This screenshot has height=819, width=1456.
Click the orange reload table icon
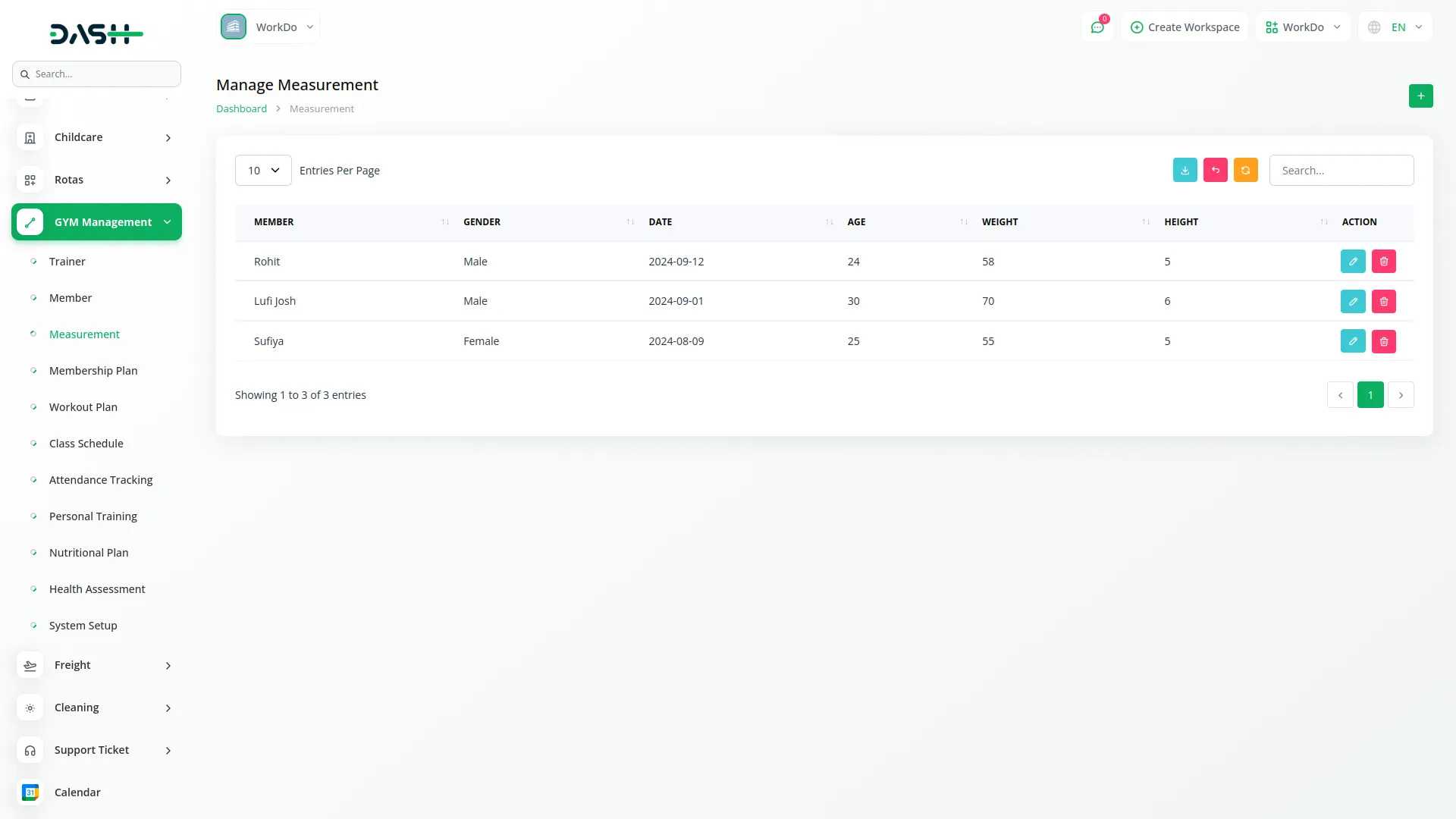[1245, 170]
